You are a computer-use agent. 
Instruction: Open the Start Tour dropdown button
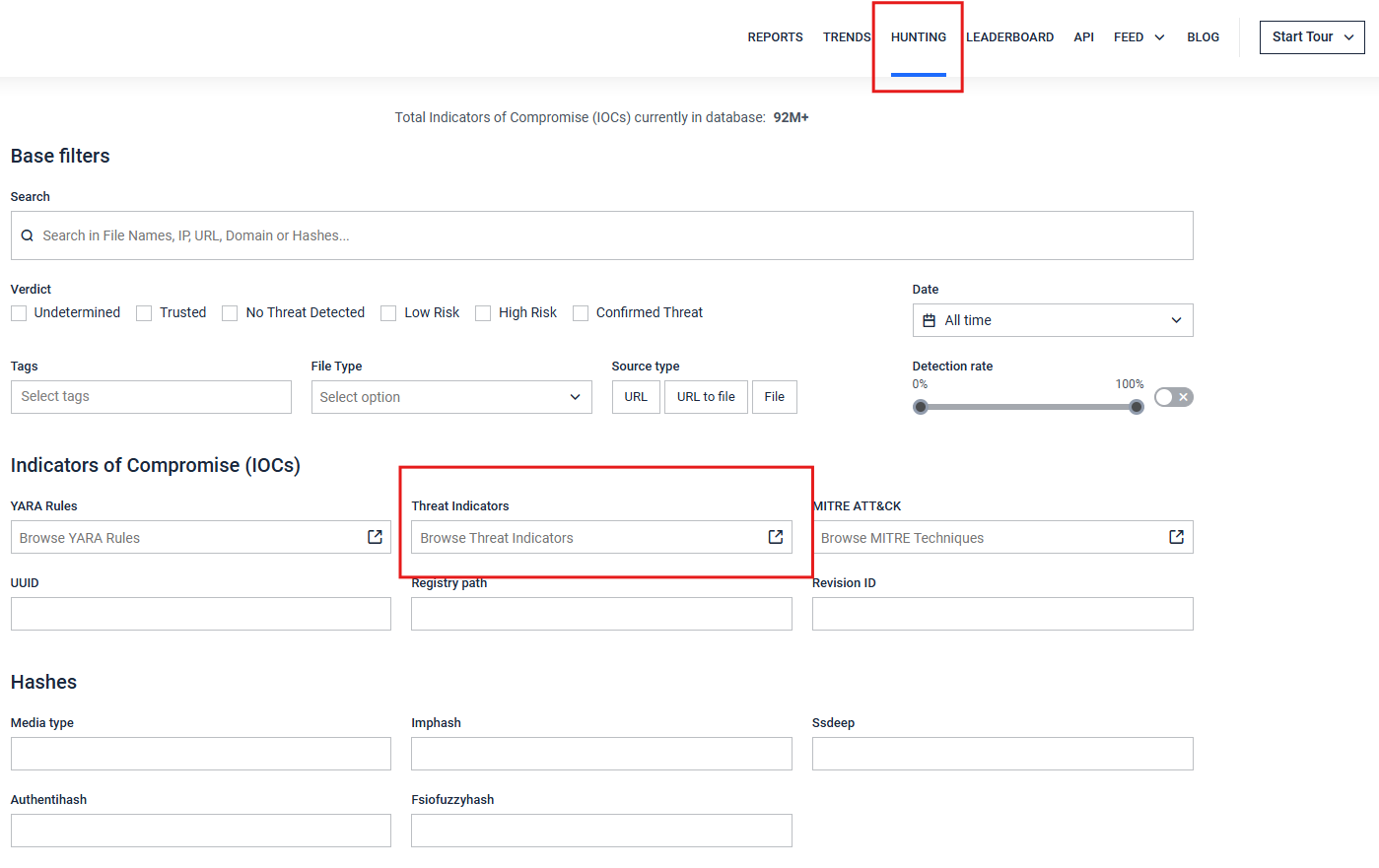pyautogui.click(x=1312, y=37)
